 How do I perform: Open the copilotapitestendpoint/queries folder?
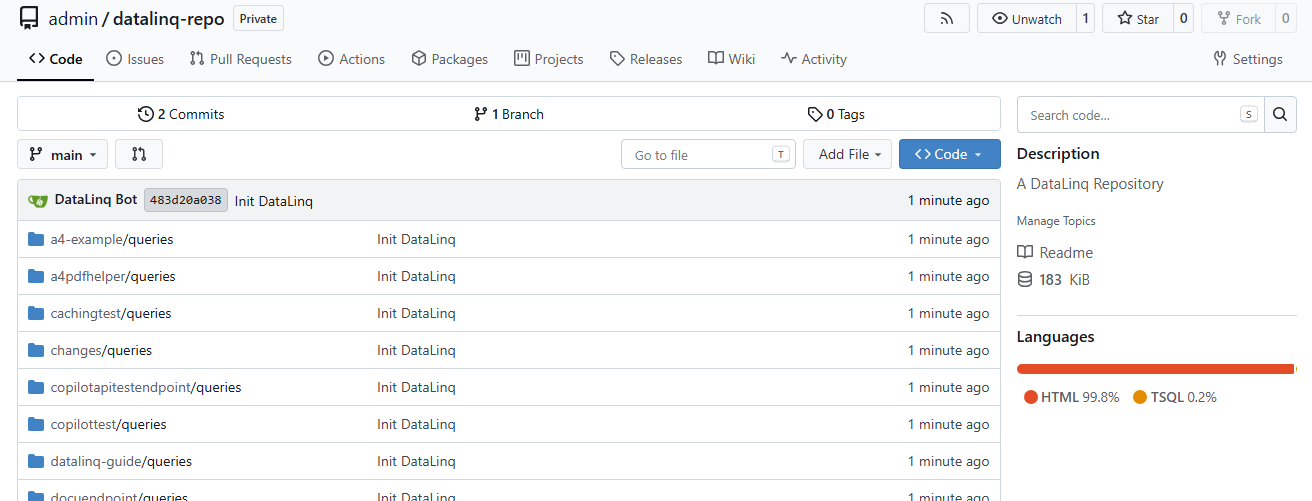click(x=146, y=388)
